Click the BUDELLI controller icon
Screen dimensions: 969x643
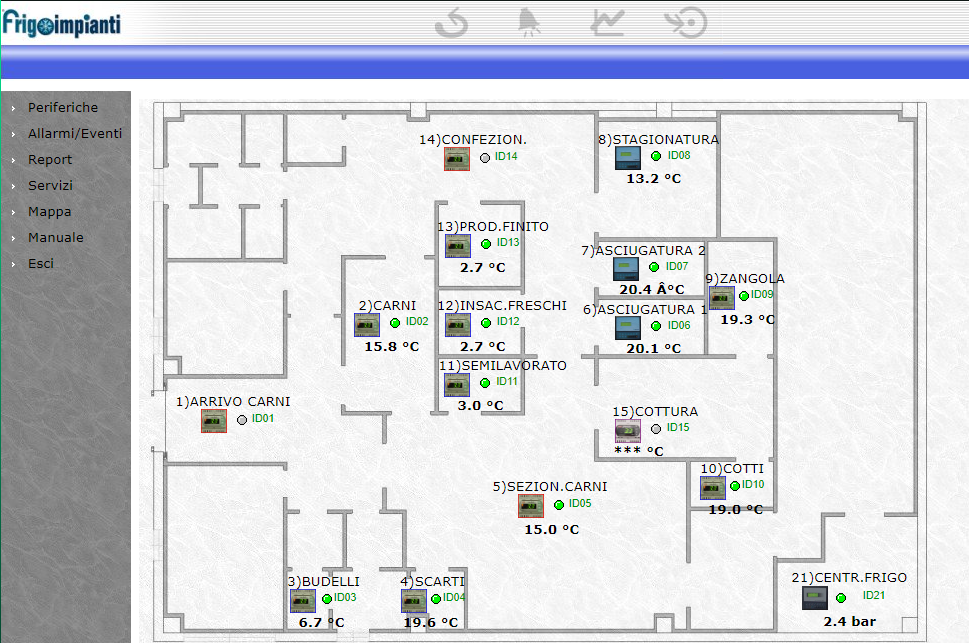(x=303, y=600)
